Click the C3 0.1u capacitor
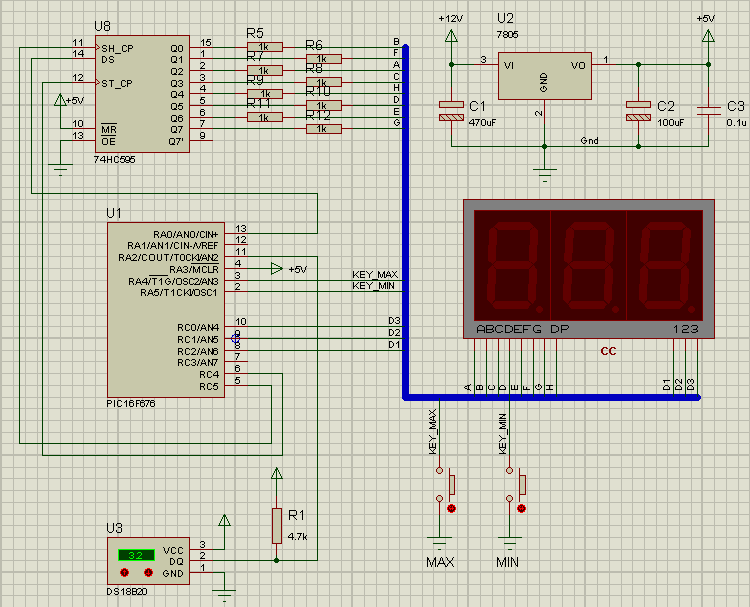The width and height of the screenshot is (750, 607). tap(708, 111)
